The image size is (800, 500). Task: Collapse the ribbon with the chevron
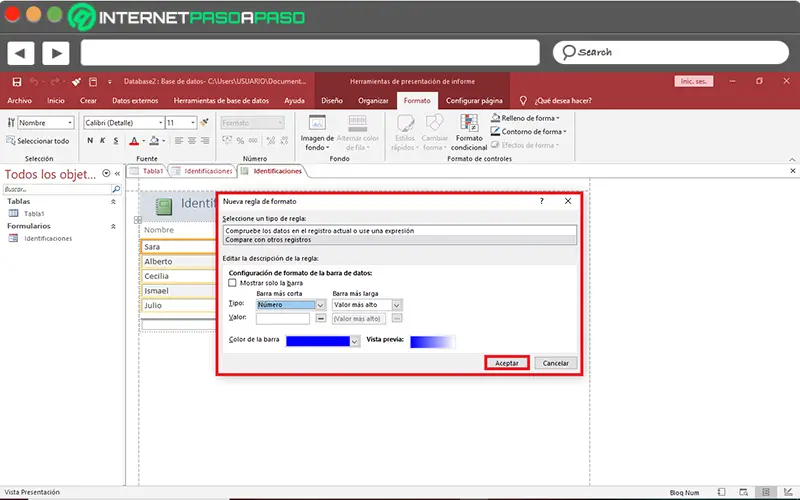pyautogui.click(x=792, y=159)
